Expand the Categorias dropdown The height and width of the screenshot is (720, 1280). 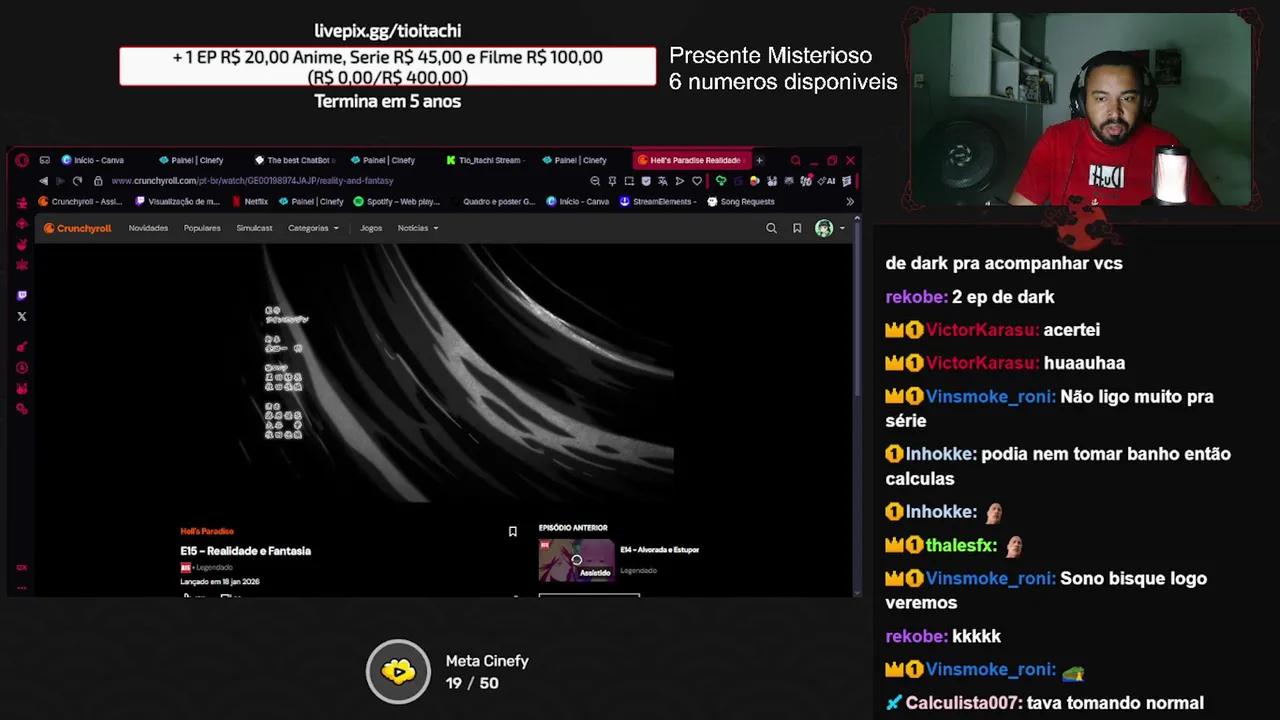click(x=313, y=228)
